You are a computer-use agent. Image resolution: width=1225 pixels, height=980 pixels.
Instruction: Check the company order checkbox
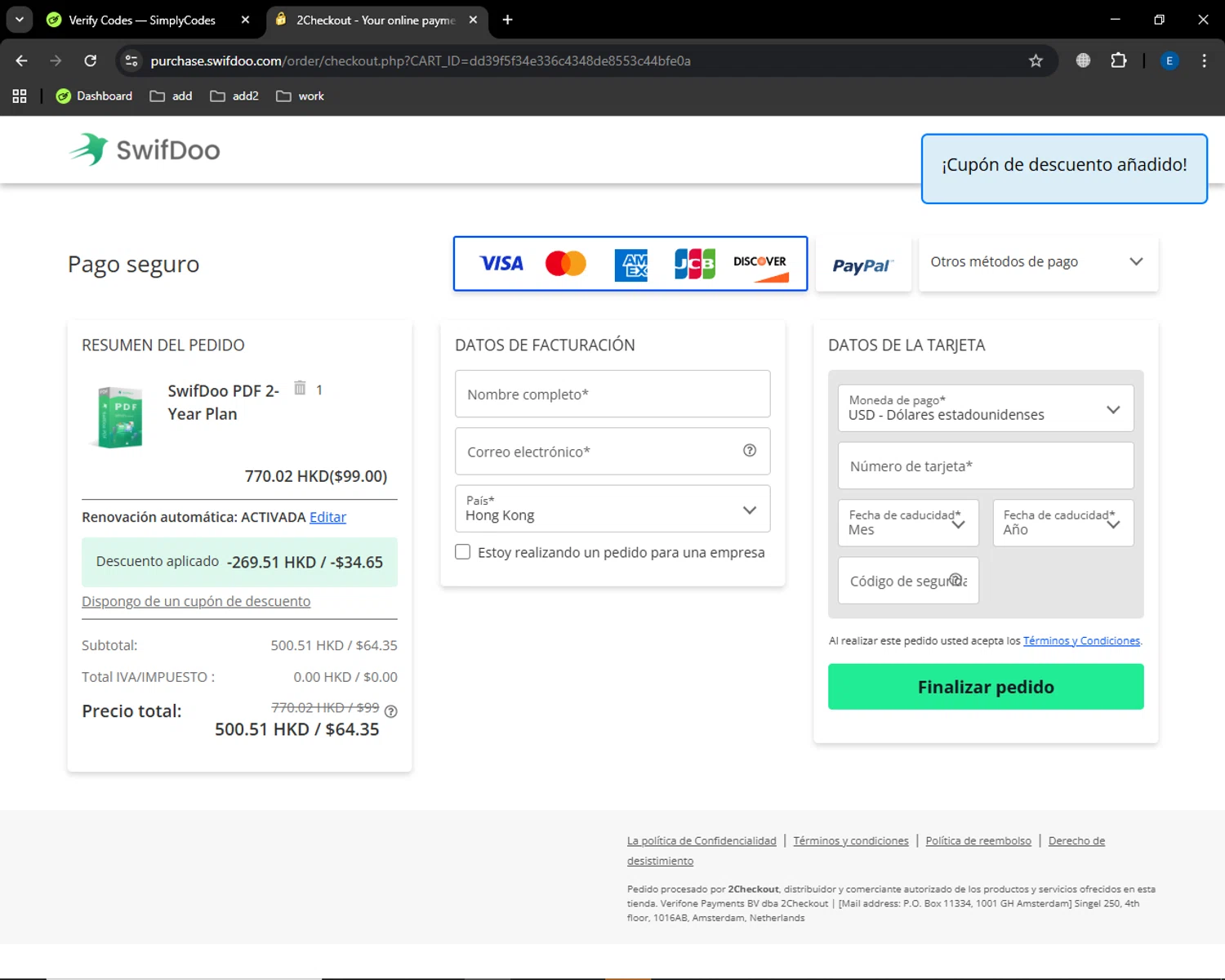click(463, 552)
